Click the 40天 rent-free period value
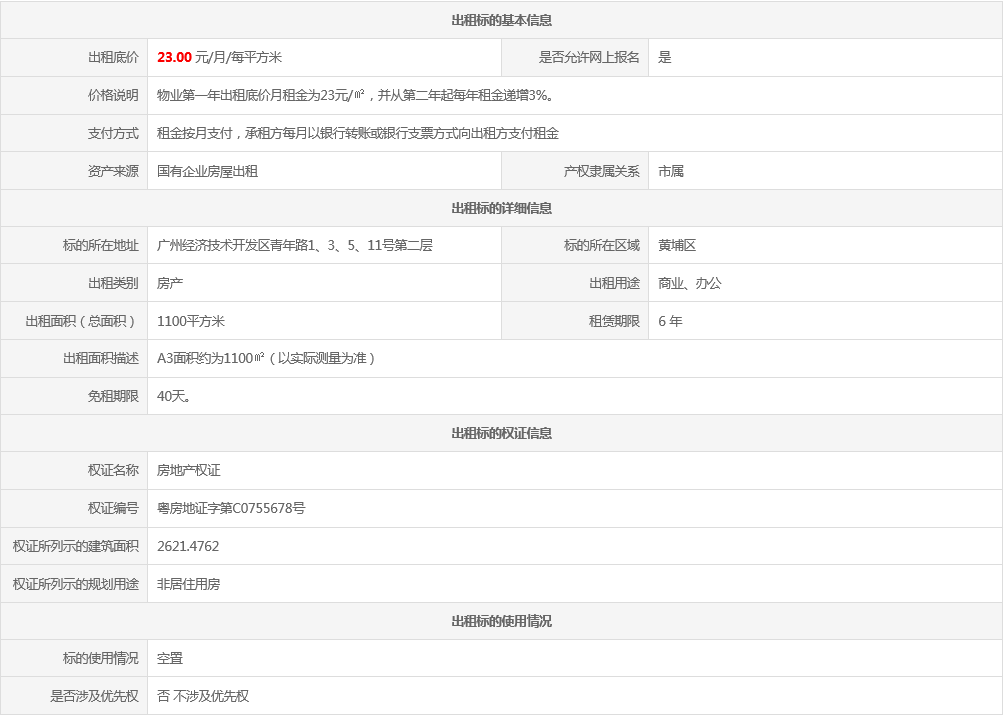This screenshot has height=717, width=1004. pyautogui.click(x=174, y=396)
